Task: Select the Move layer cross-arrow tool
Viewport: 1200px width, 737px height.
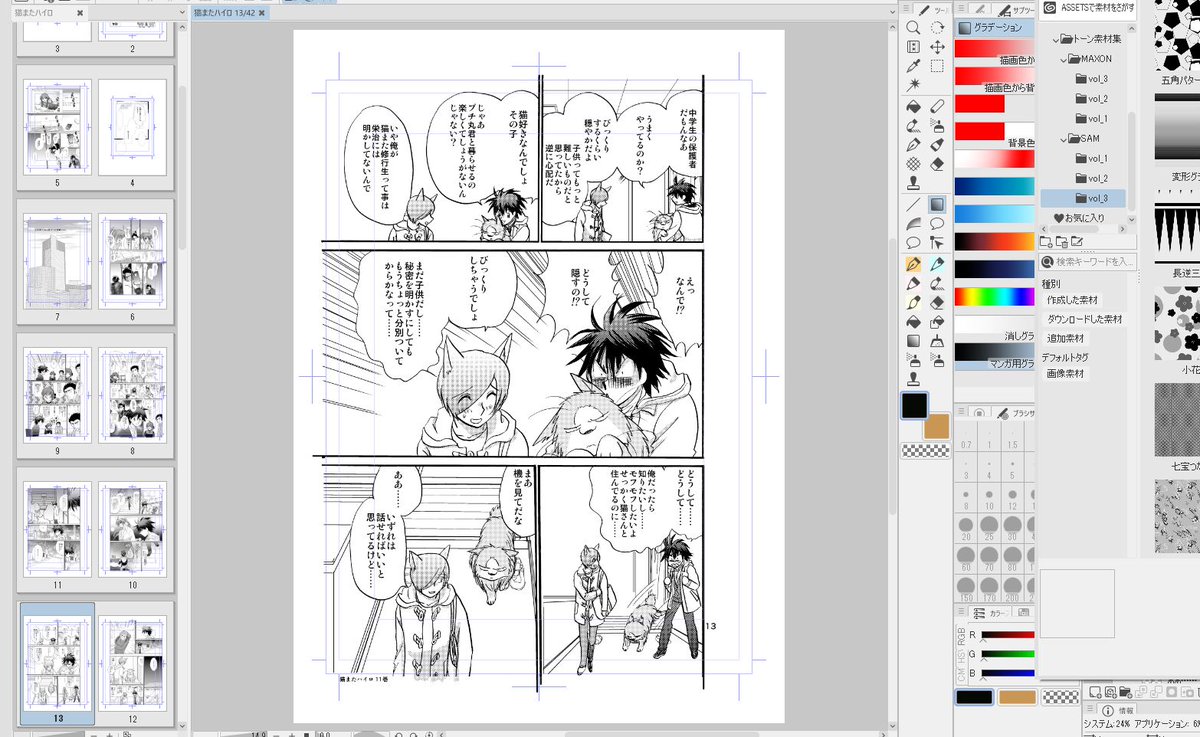Action: click(x=937, y=47)
